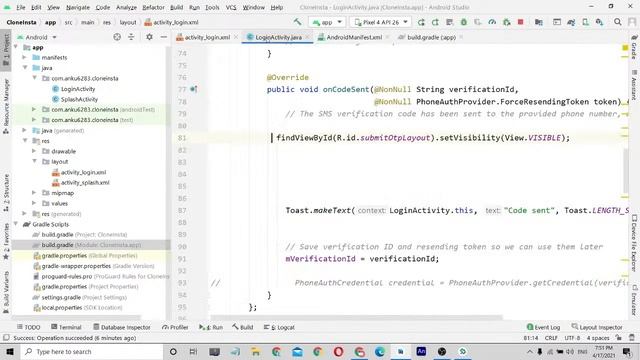This screenshot has width=640, height=360.
Task: Click Apply Changes and Restart Activity icon
Action: 435,22
